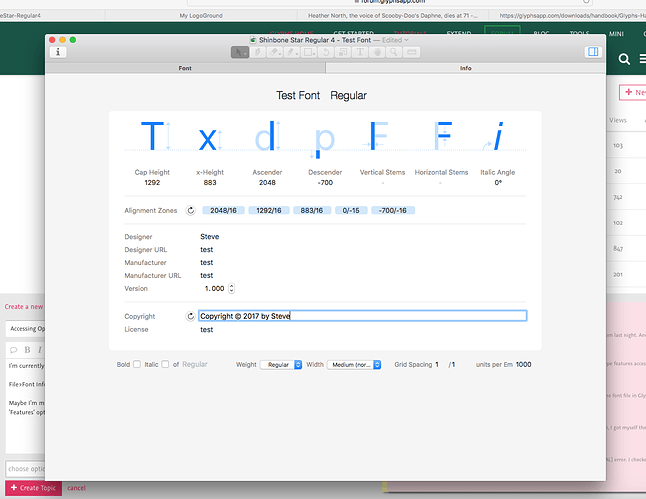Click the Create Topic button
This screenshot has width=646, height=499.
[33, 488]
